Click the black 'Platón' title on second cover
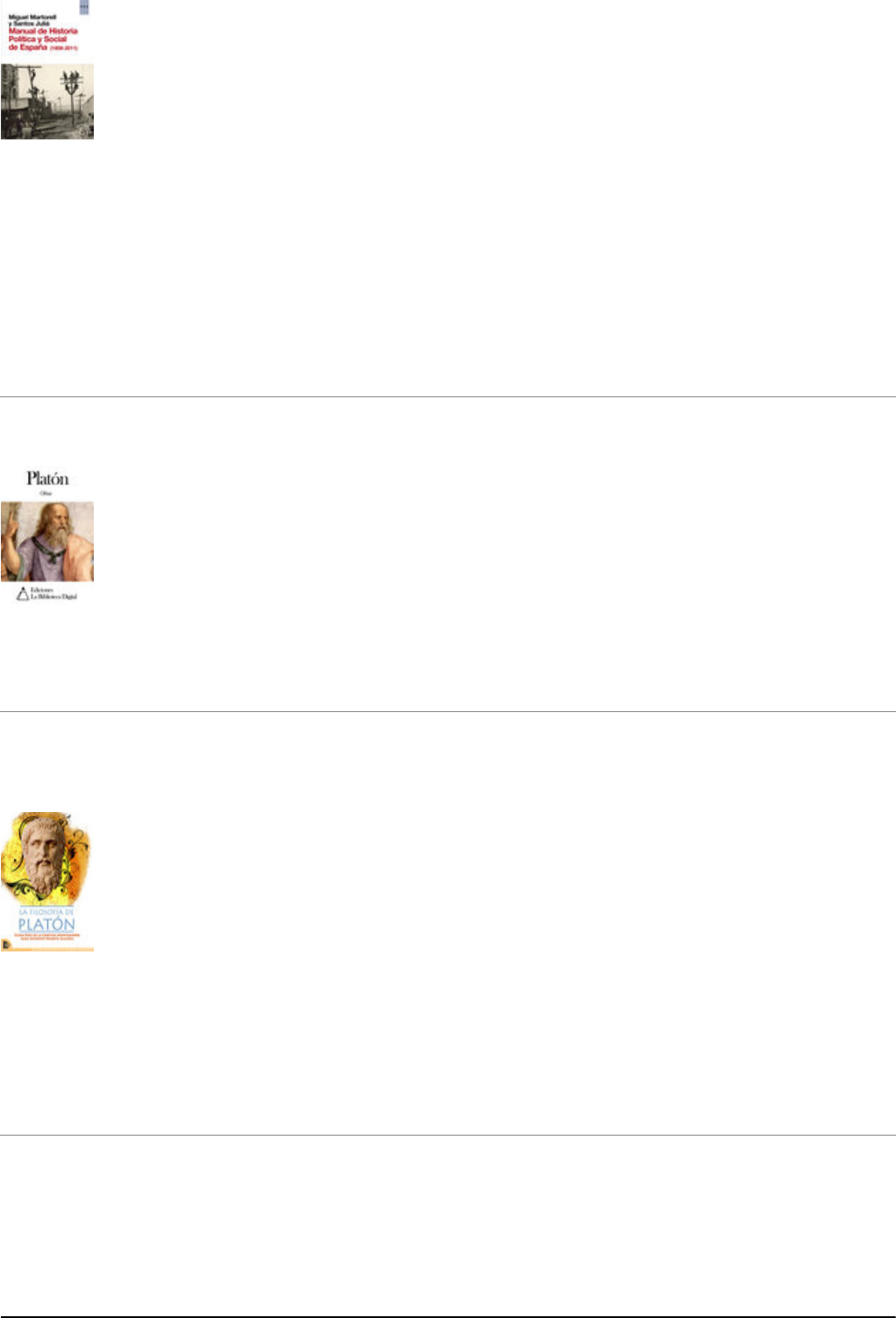 pos(47,478)
